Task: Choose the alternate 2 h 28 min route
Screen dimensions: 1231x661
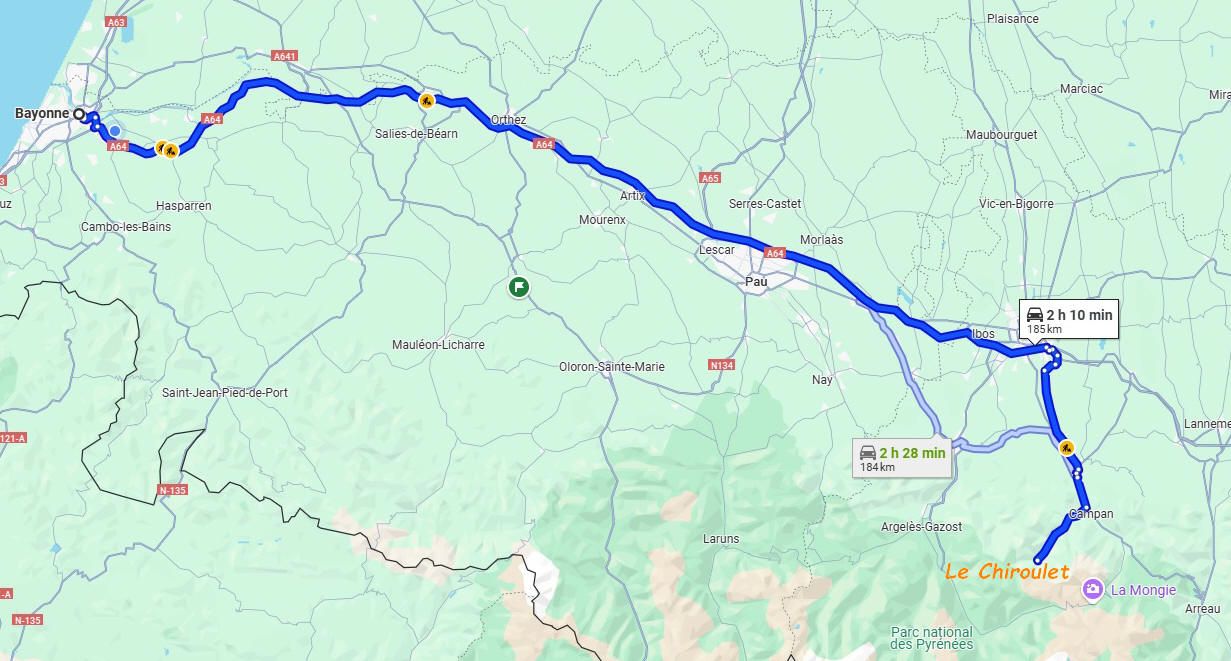Action: [x=902, y=458]
